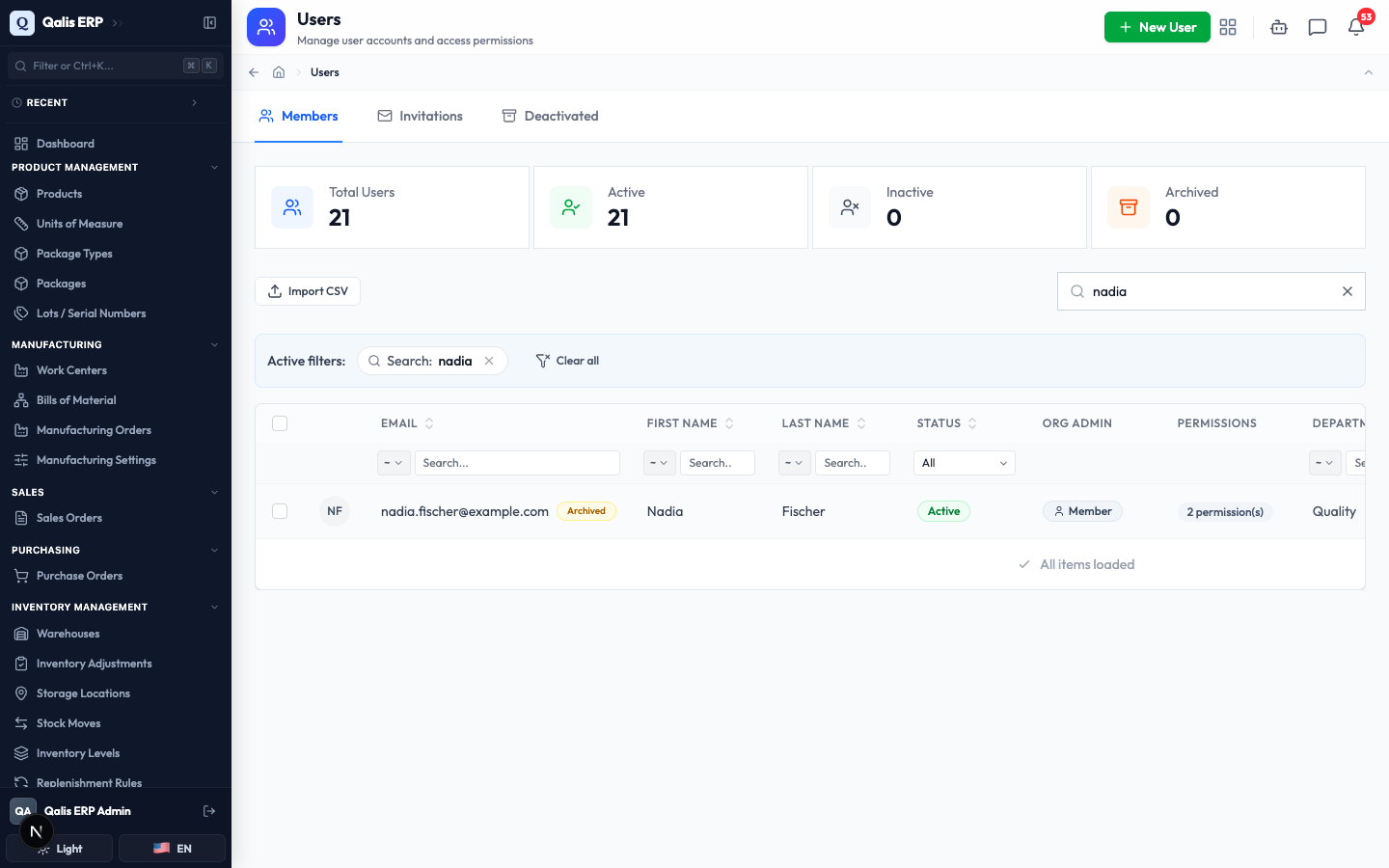Click the NF avatar for Nadia Fischer
1389x868 pixels.
pos(335,511)
